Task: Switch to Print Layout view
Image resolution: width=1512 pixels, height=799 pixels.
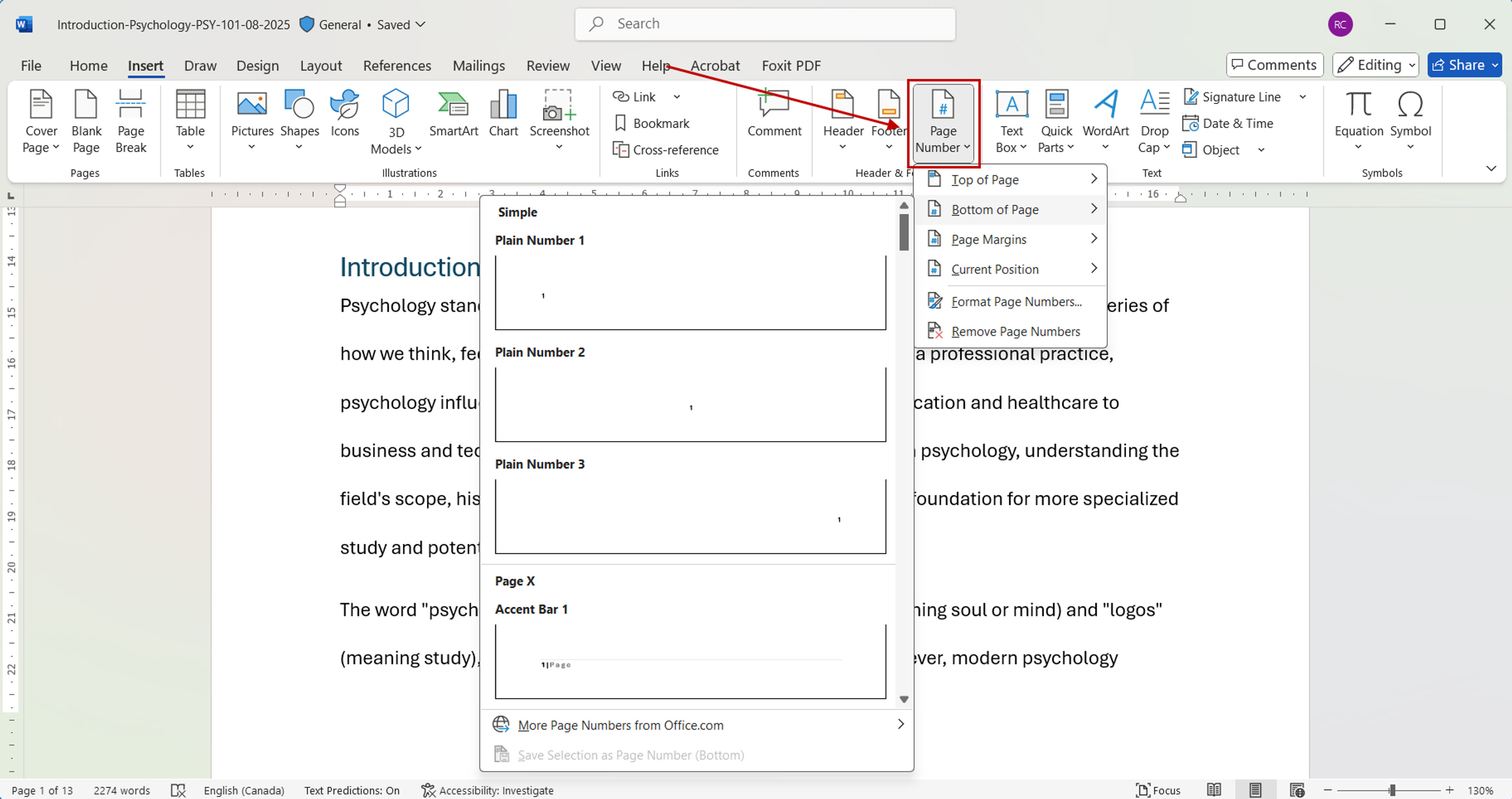Action: pyautogui.click(x=1255, y=790)
